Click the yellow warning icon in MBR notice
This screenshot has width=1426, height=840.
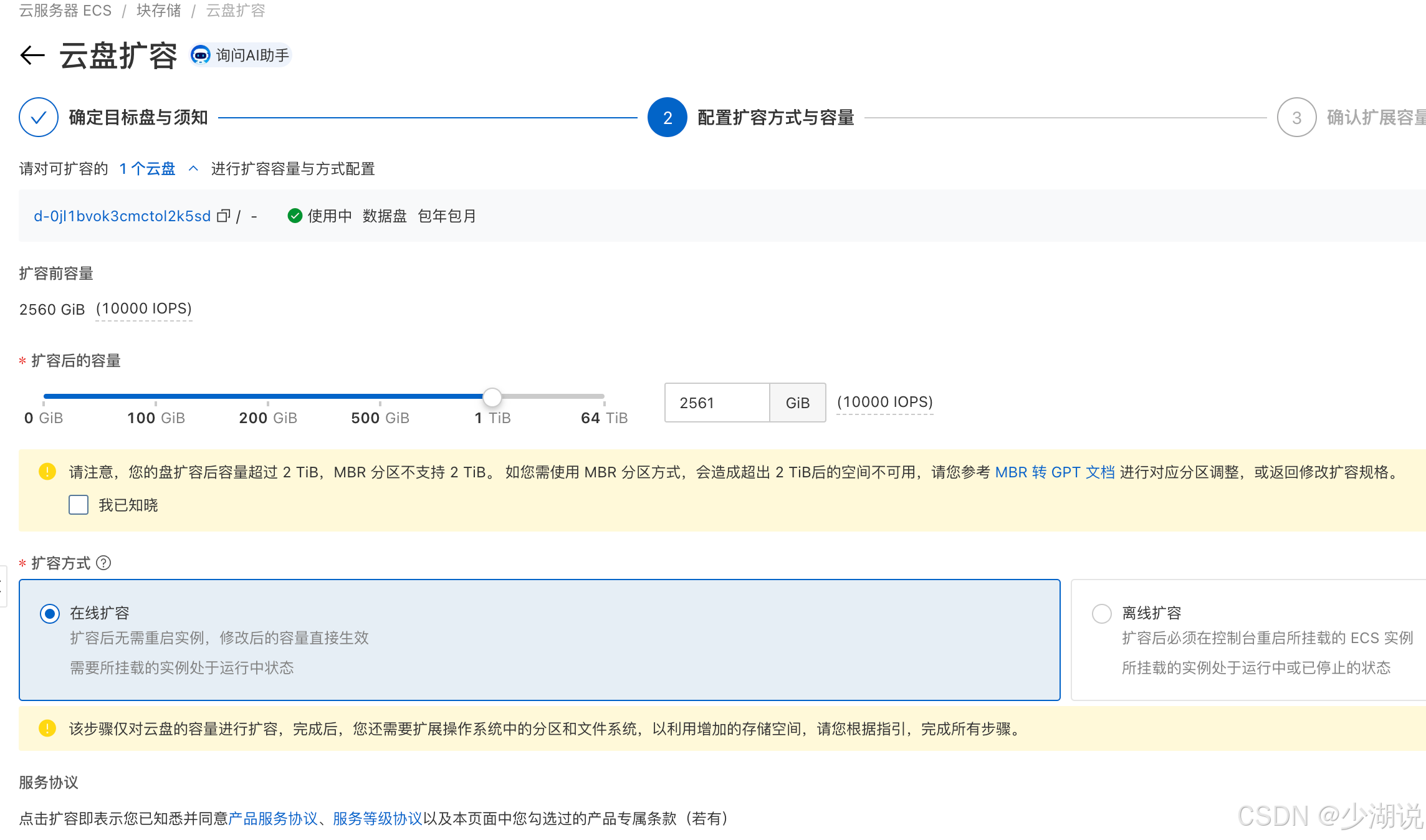[47, 472]
